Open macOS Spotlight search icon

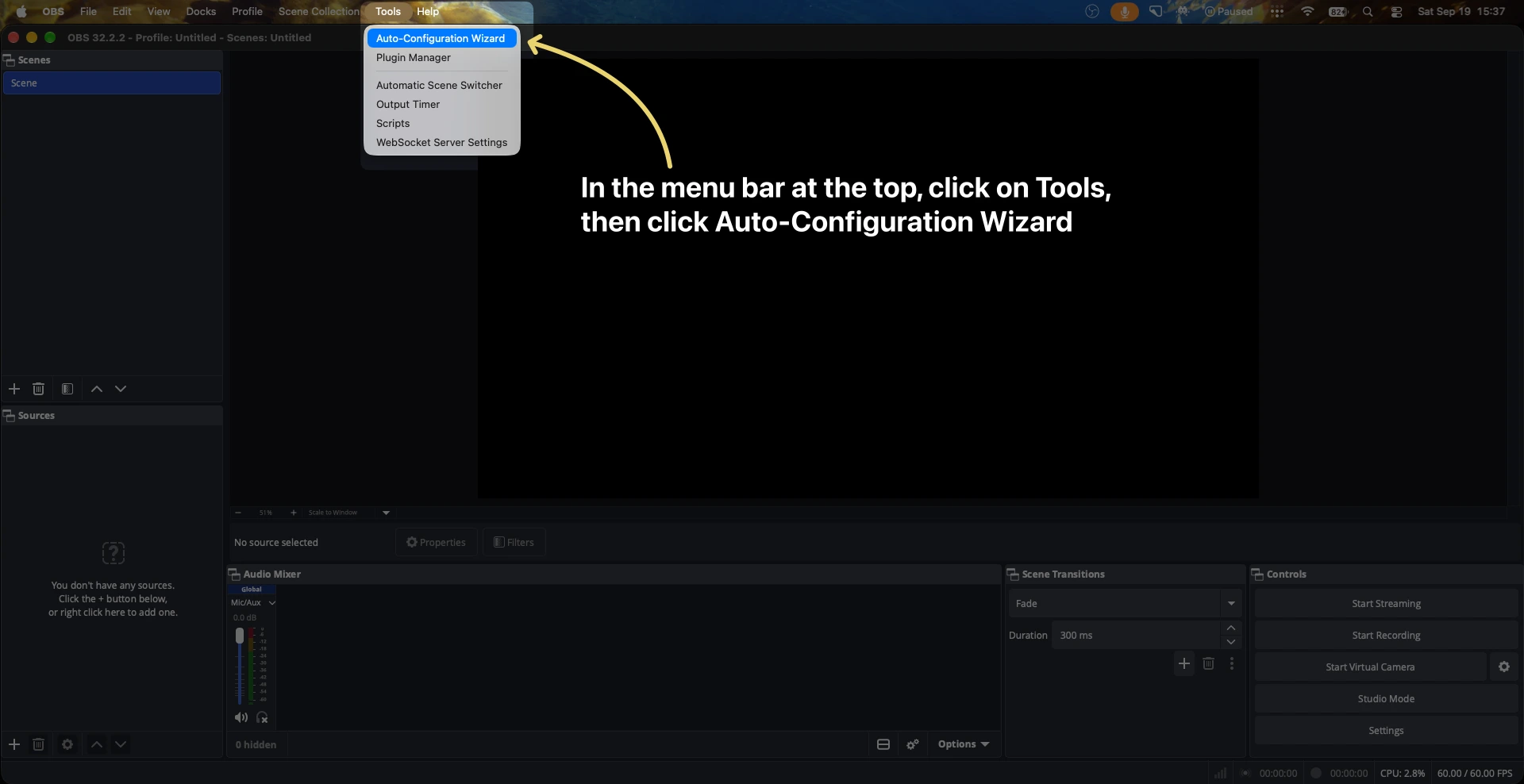1368,12
